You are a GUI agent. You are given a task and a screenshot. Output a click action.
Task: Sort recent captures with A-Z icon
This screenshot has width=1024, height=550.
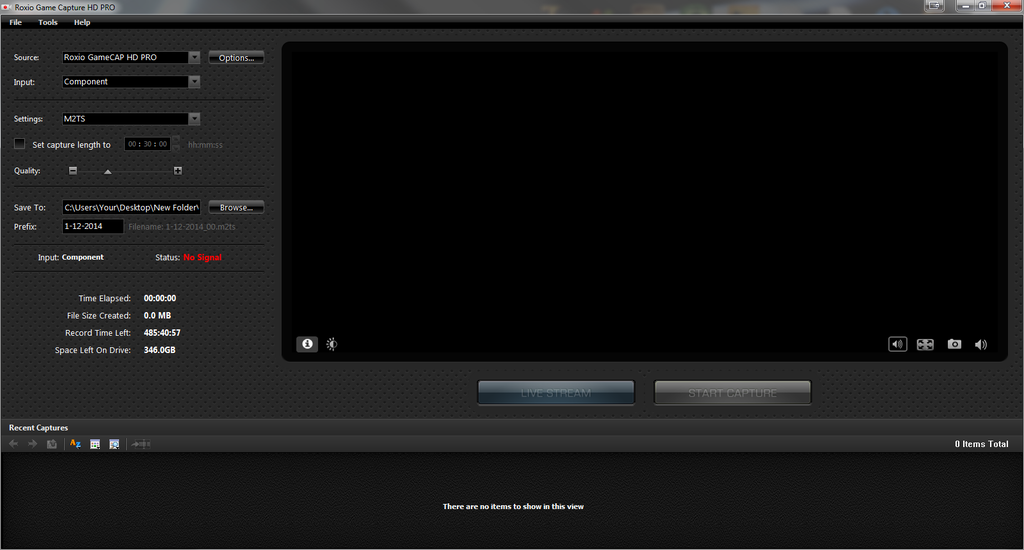click(75, 444)
